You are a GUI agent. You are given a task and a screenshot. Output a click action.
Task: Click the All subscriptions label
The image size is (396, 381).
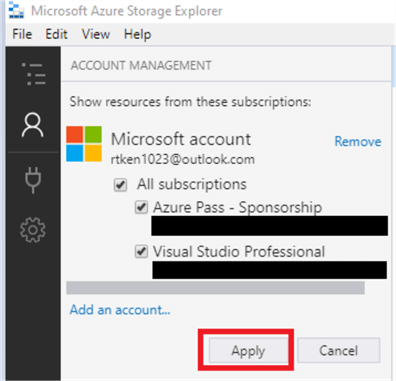192,184
